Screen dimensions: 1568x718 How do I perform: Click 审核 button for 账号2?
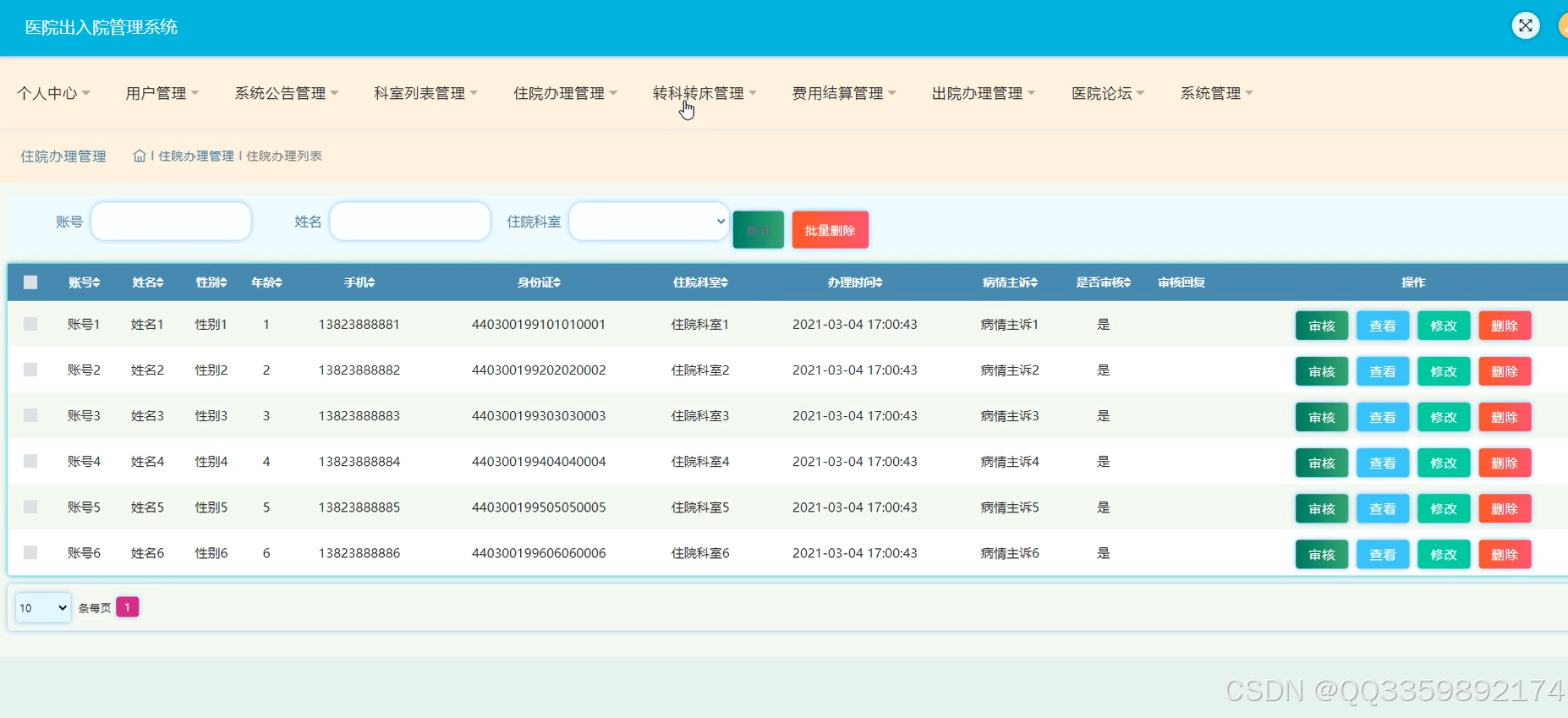point(1322,371)
